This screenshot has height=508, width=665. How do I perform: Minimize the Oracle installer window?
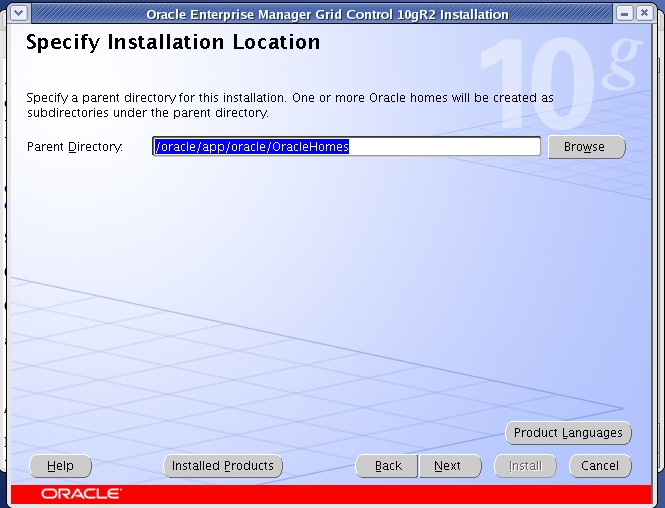pos(624,13)
